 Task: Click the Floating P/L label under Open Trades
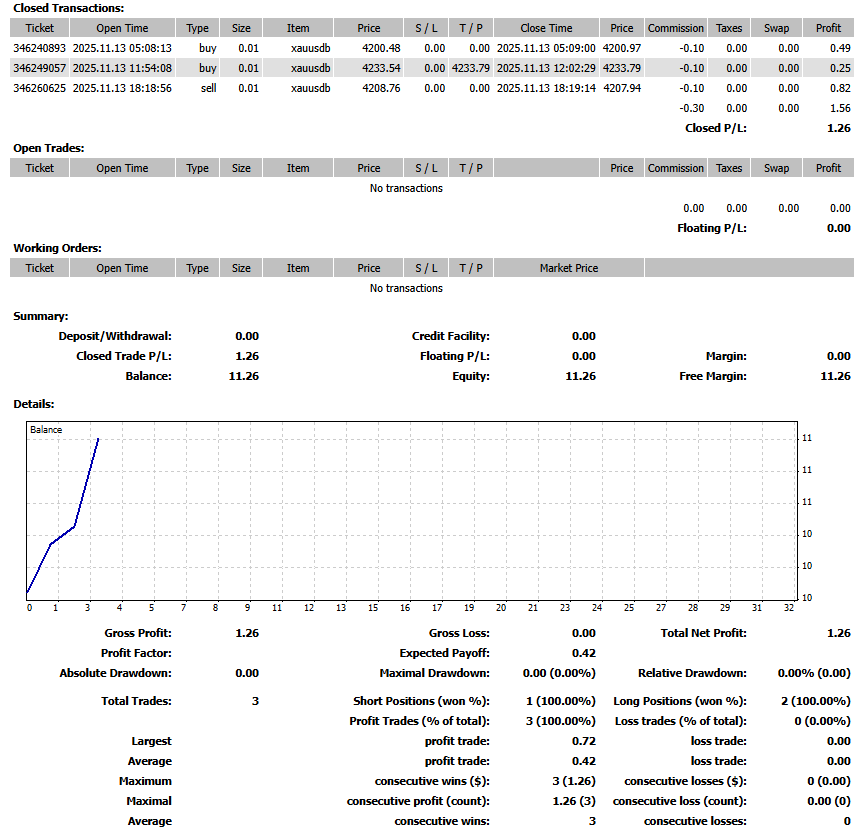pos(711,228)
